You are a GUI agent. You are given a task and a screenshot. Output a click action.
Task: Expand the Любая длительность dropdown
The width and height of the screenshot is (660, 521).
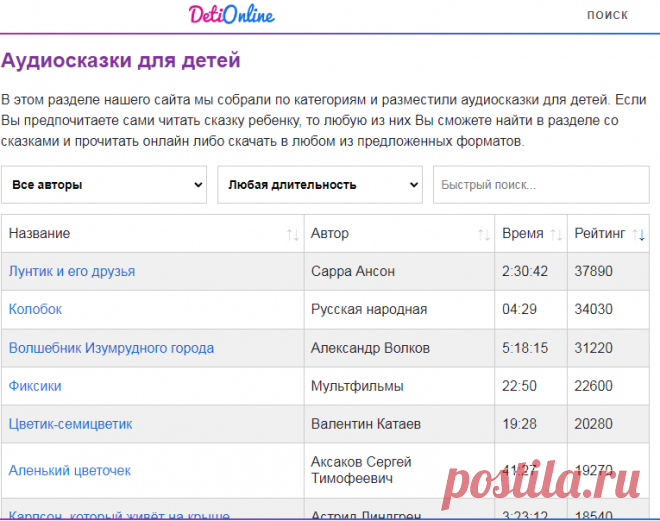click(320, 185)
